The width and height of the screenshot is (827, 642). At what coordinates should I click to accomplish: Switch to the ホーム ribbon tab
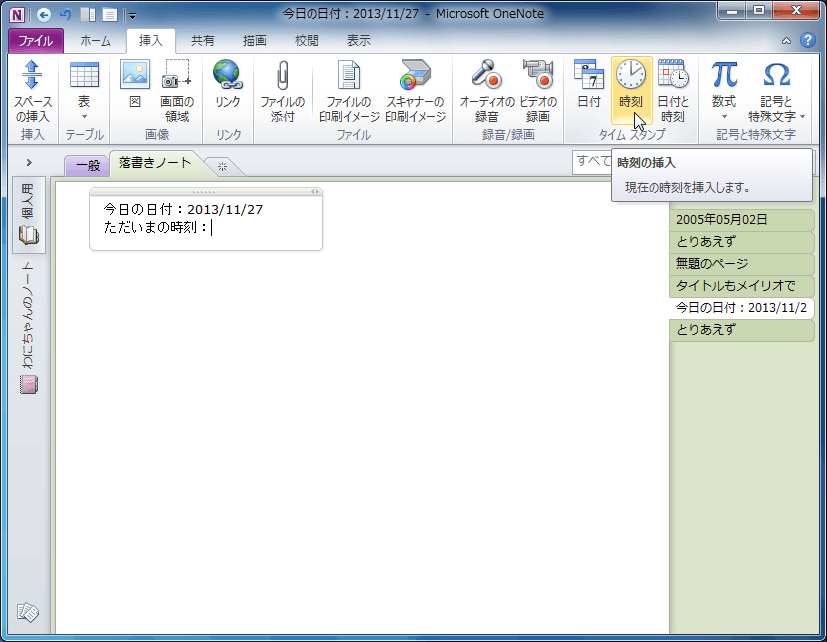(x=95, y=41)
